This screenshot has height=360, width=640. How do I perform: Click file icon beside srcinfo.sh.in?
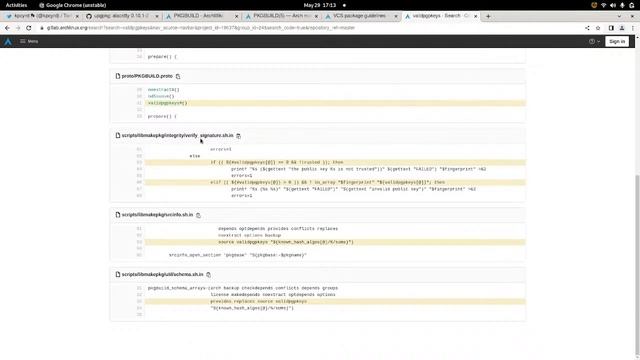pyautogui.click(x=118, y=215)
